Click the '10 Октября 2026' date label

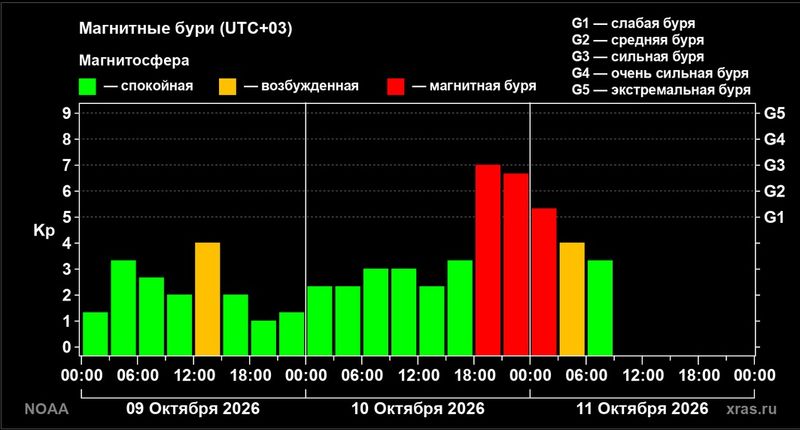click(x=418, y=409)
